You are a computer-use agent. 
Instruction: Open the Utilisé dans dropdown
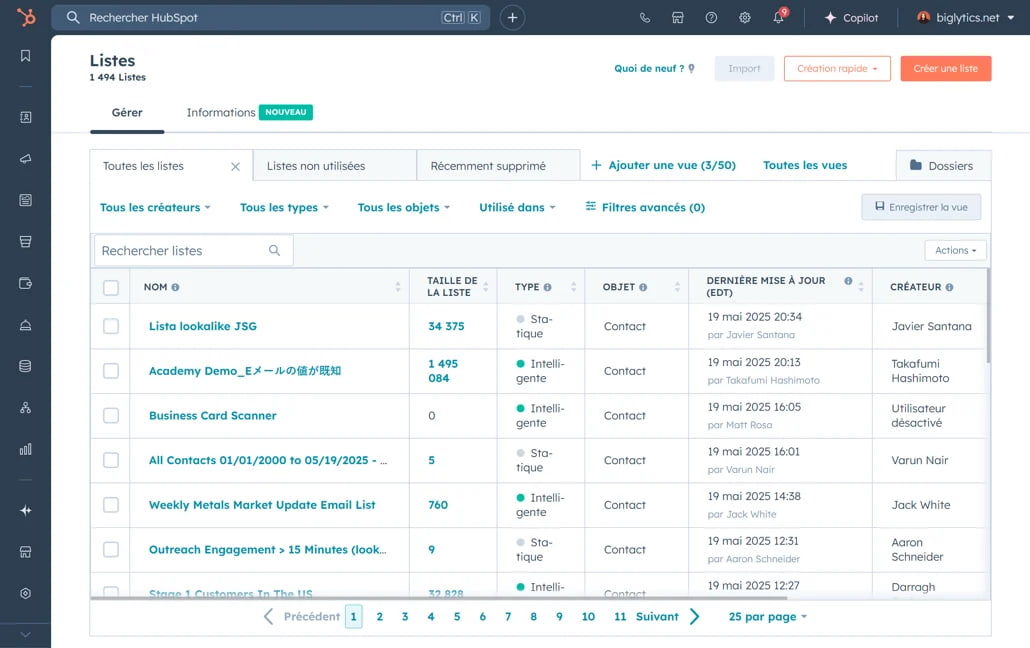click(x=517, y=208)
